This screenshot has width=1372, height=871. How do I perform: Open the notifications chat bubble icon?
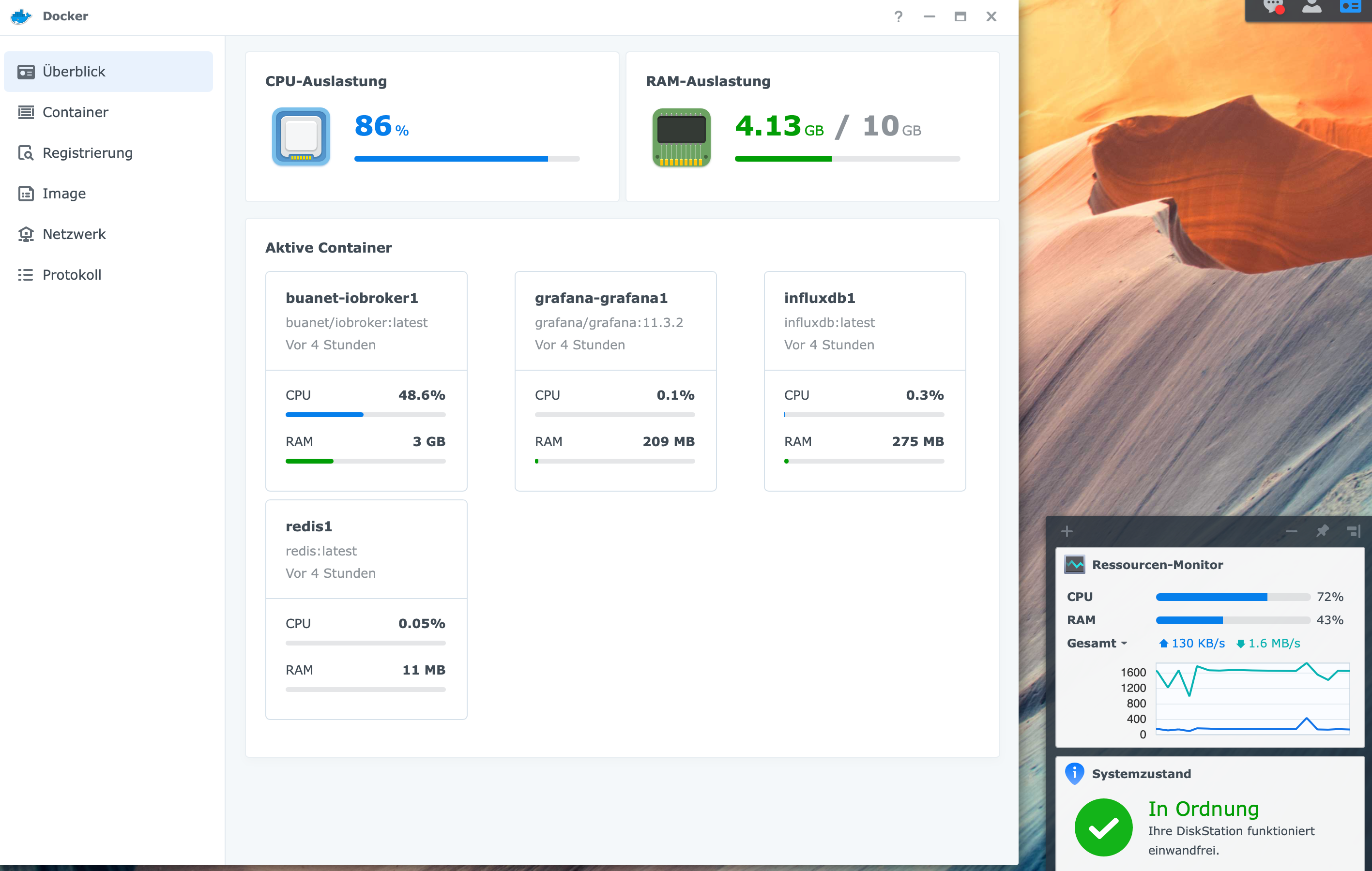1273,7
